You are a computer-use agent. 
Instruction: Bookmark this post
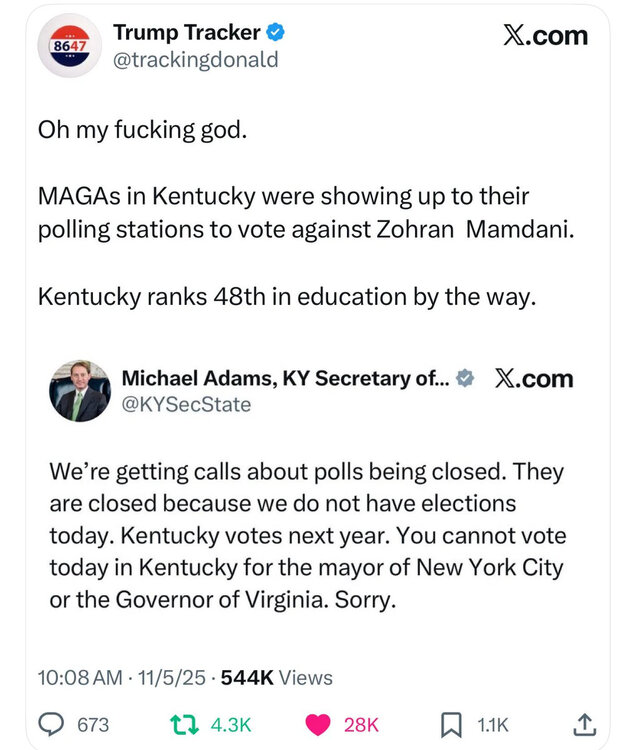click(x=452, y=724)
